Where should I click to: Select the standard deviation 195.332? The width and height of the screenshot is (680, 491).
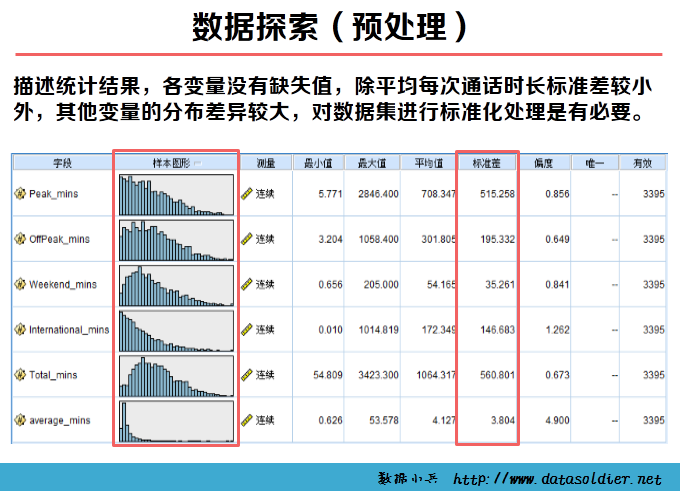[497, 239]
